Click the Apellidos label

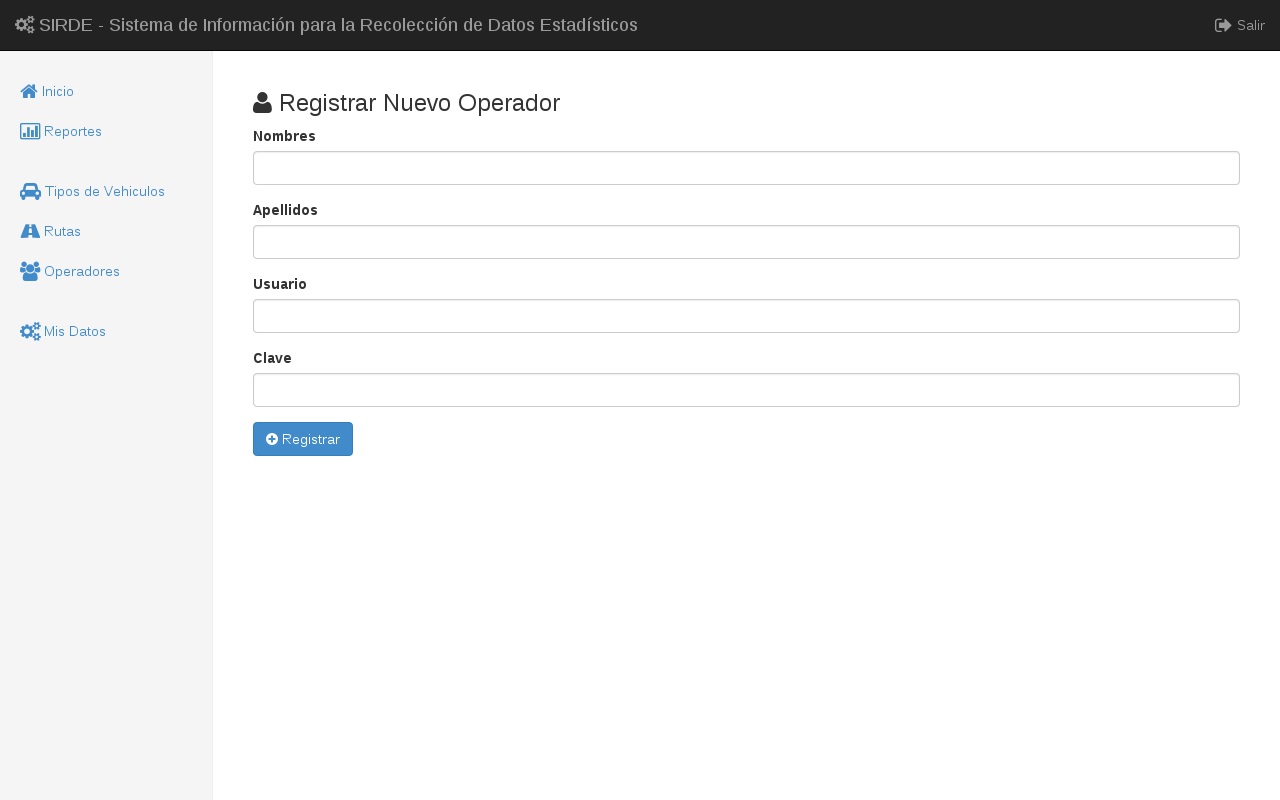pyautogui.click(x=285, y=210)
